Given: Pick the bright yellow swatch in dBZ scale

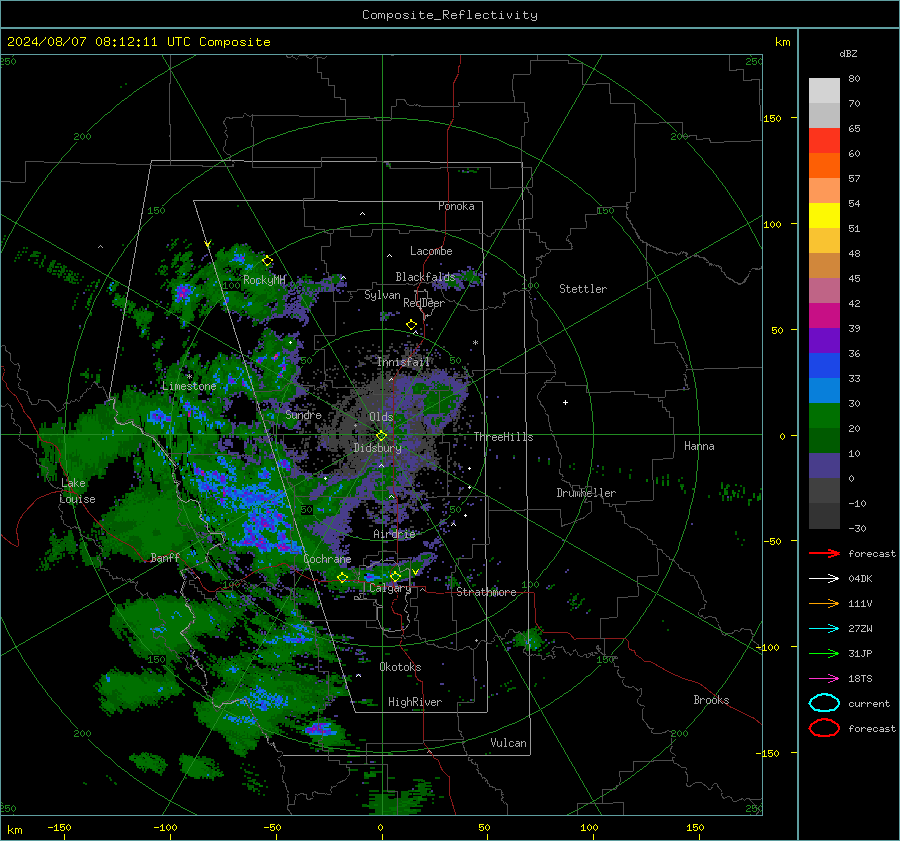Looking at the screenshot, I should pyautogui.click(x=824, y=215).
